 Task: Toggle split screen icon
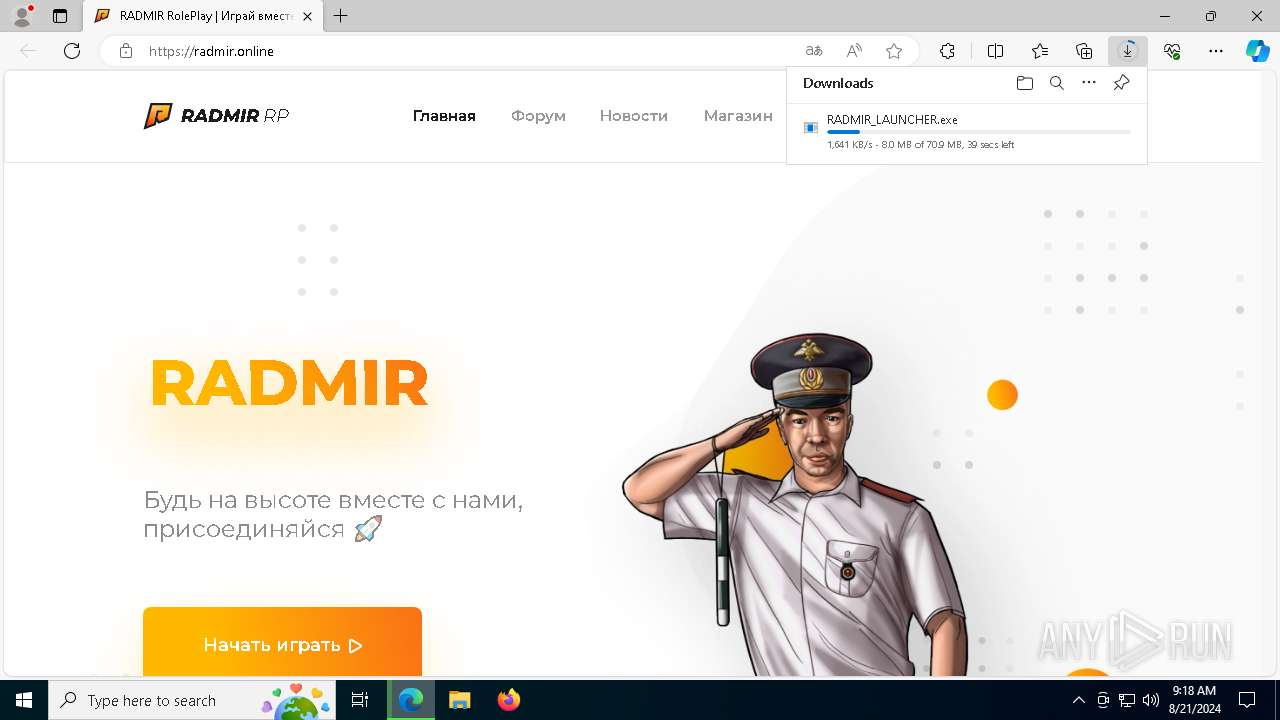(996, 51)
